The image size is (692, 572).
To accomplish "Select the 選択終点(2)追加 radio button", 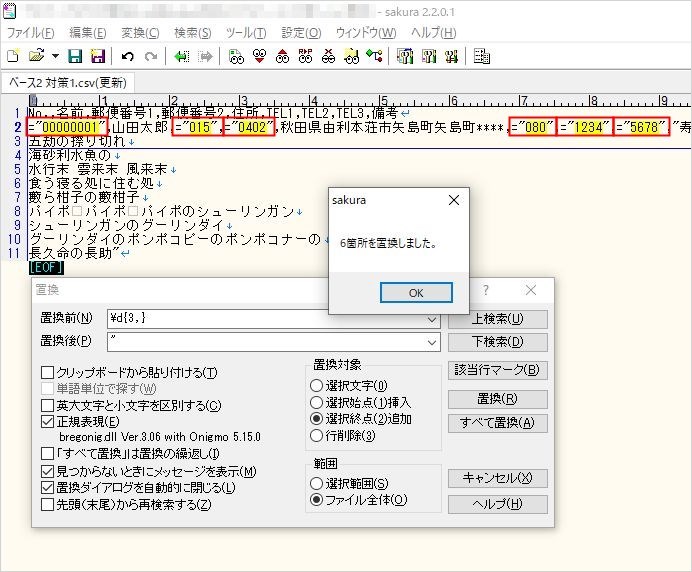I will (x=316, y=419).
